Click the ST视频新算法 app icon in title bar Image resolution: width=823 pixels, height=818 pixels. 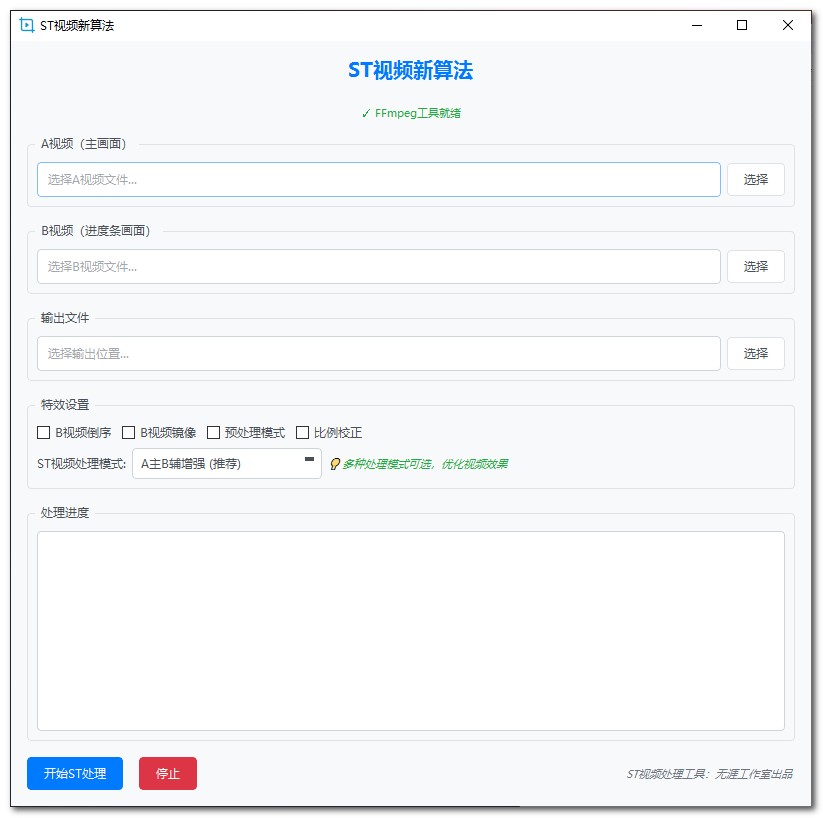coord(26,25)
